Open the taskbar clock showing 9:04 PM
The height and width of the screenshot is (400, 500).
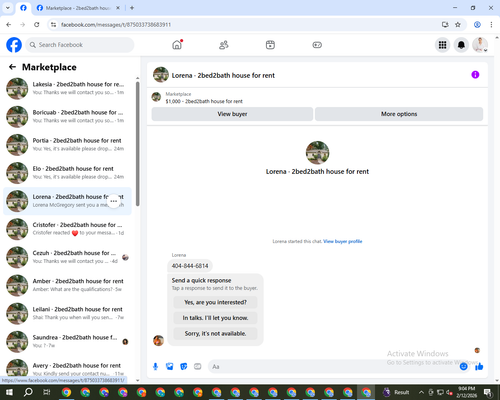coord(466,392)
